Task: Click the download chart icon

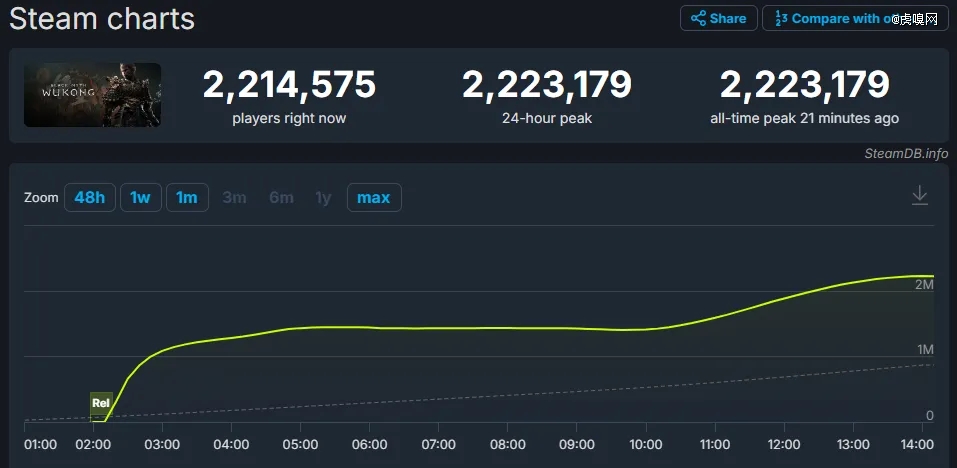Action: (919, 196)
